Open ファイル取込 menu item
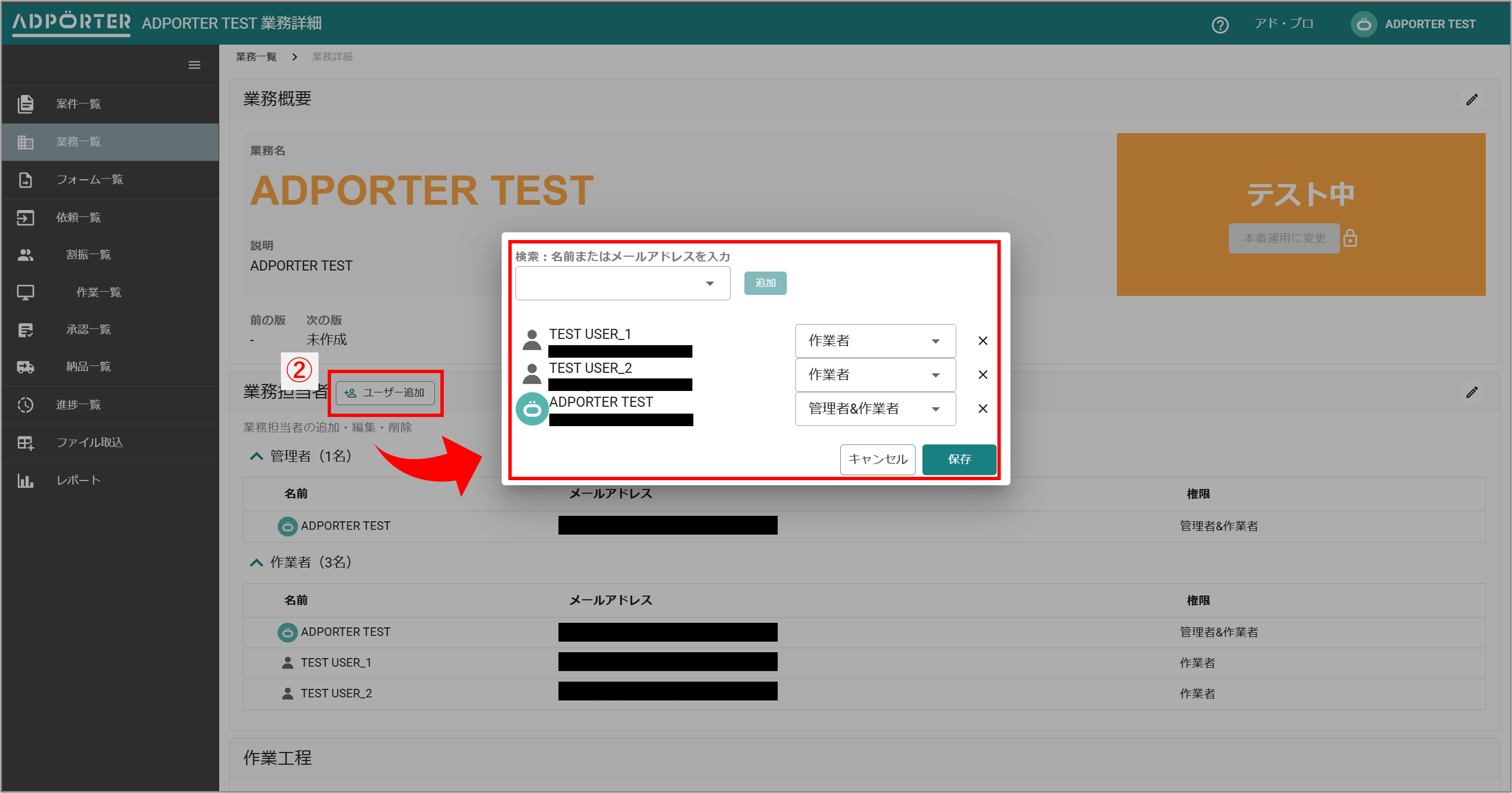This screenshot has height=793, width=1512. click(110, 443)
